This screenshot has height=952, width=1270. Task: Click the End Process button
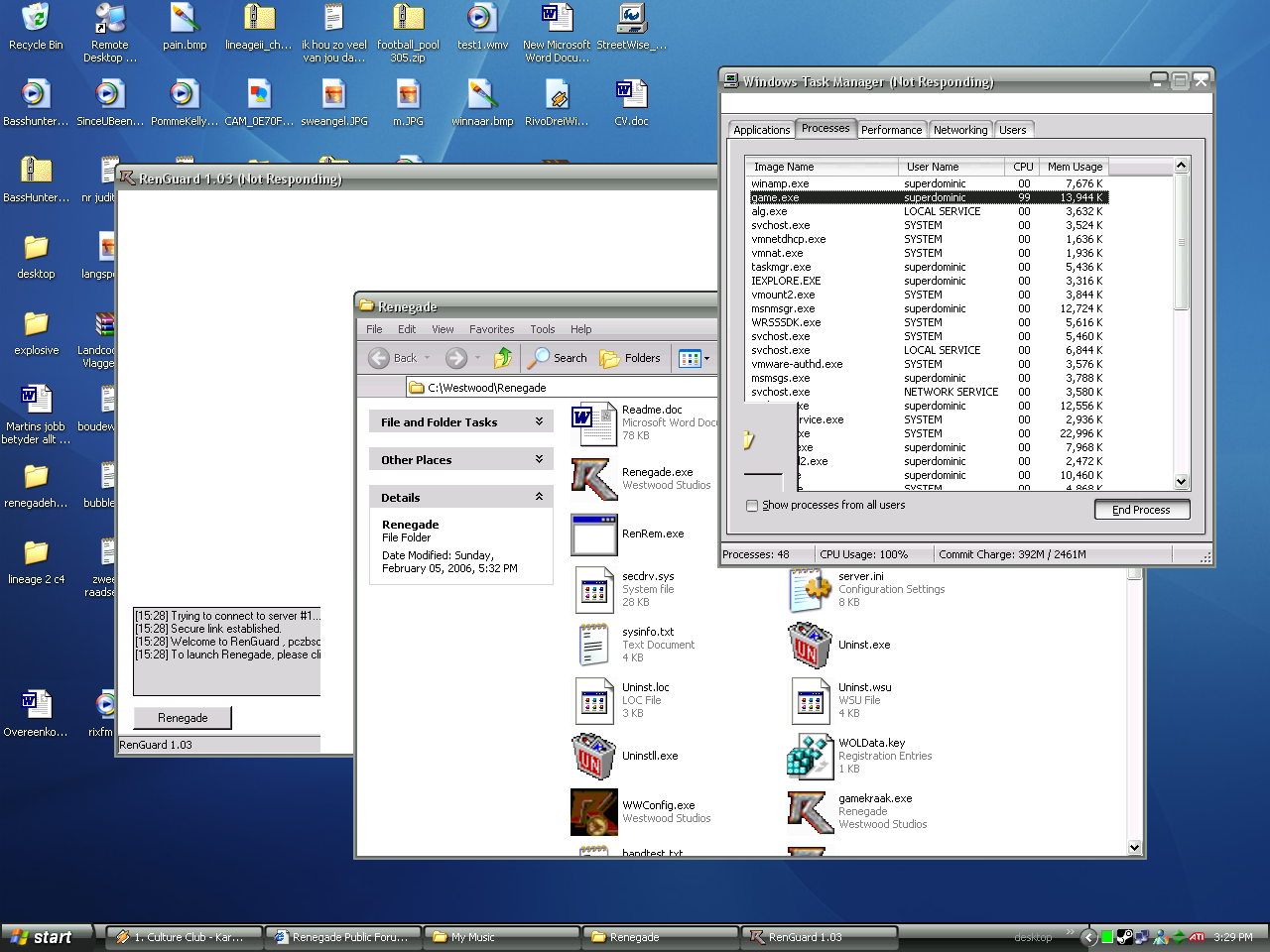1141,510
